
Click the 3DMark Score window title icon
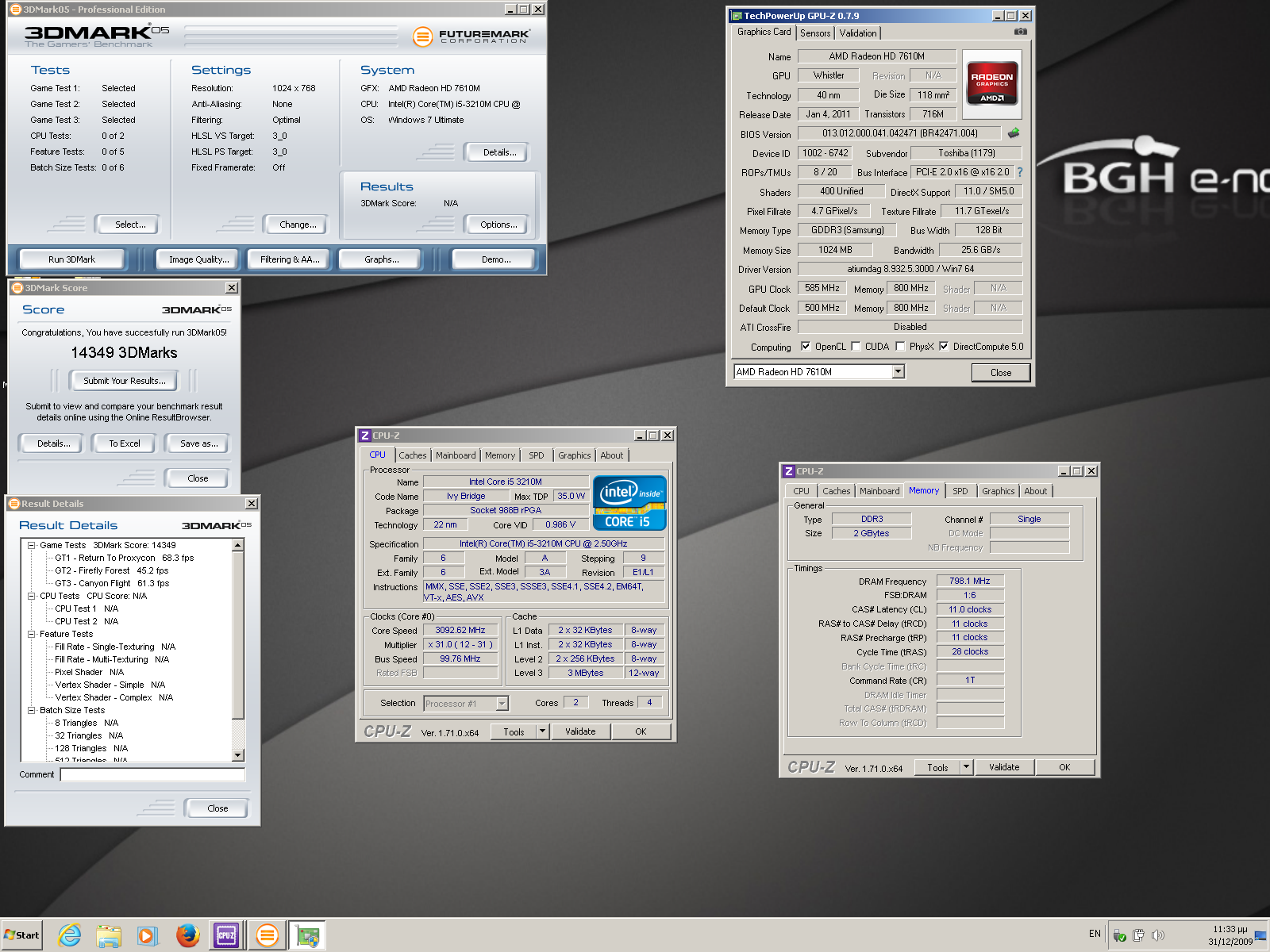17,288
